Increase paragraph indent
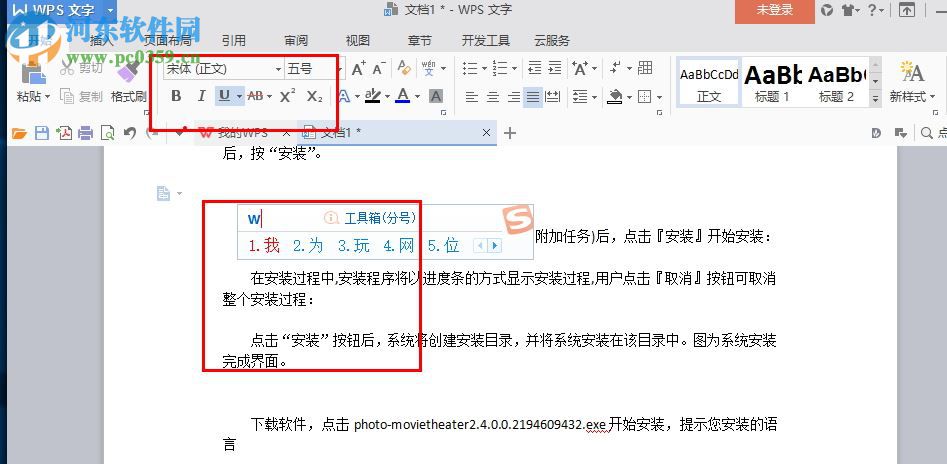947x464 pixels. coord(554,68)
